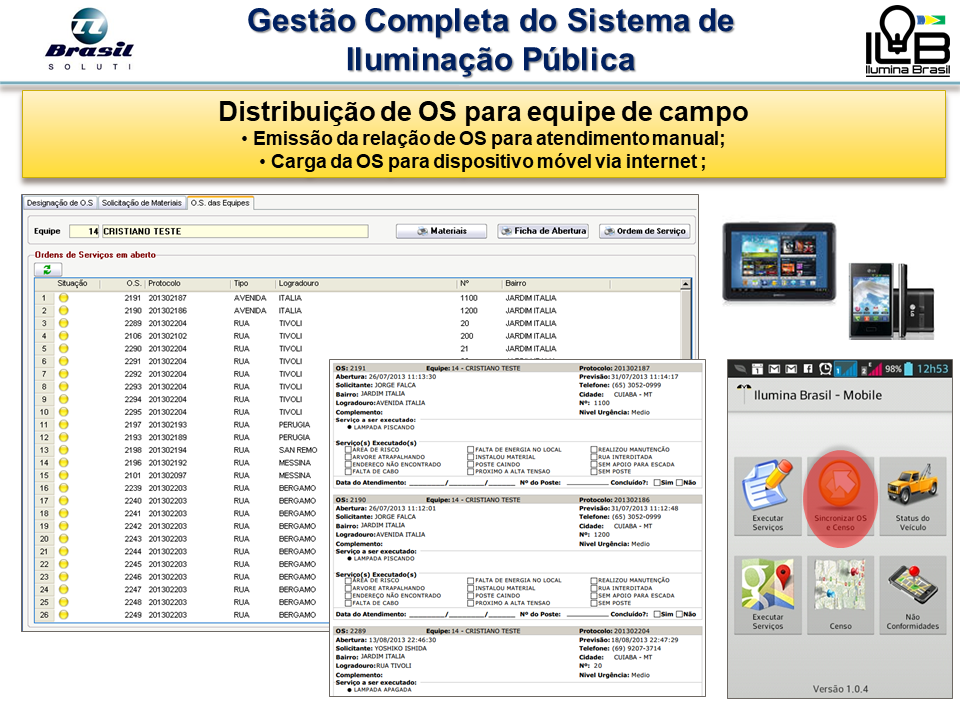
Task: Click the Ordem de Serviço button
Action: click(x=644, y=231)
